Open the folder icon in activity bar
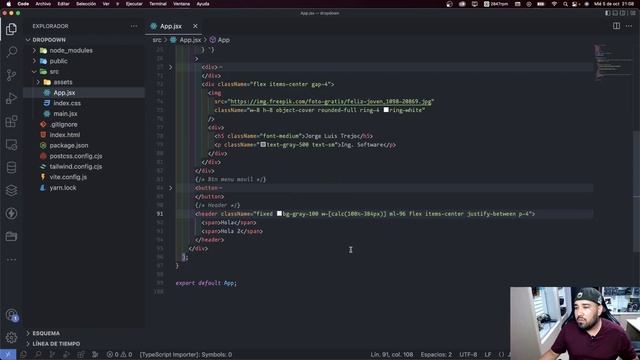The height and width of the screenshot is (360, 640). [x=11, y=236]
